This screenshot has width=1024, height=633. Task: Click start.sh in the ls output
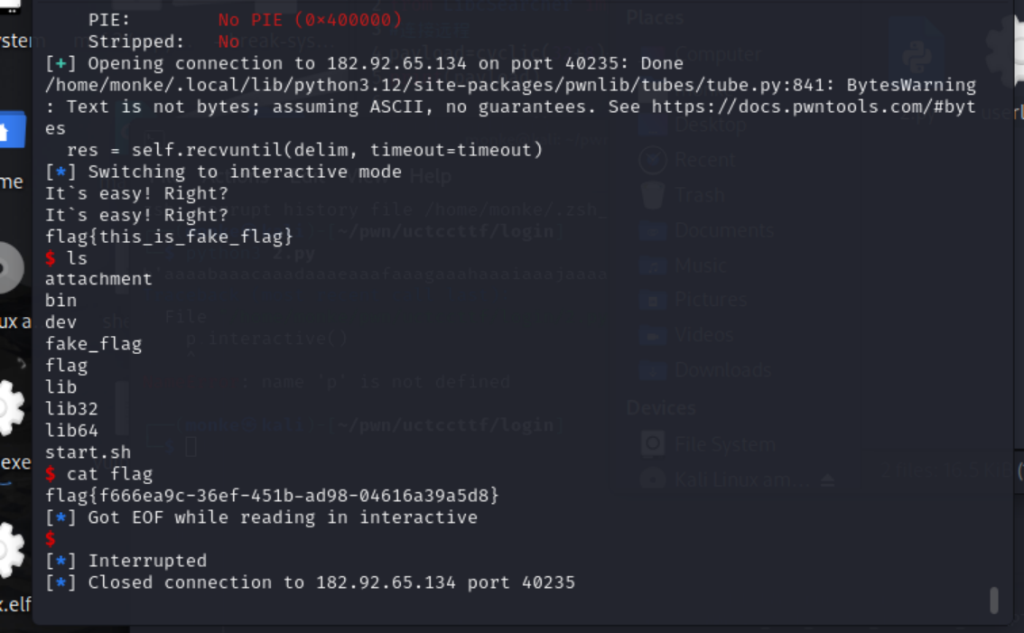(x=88, y=452)
